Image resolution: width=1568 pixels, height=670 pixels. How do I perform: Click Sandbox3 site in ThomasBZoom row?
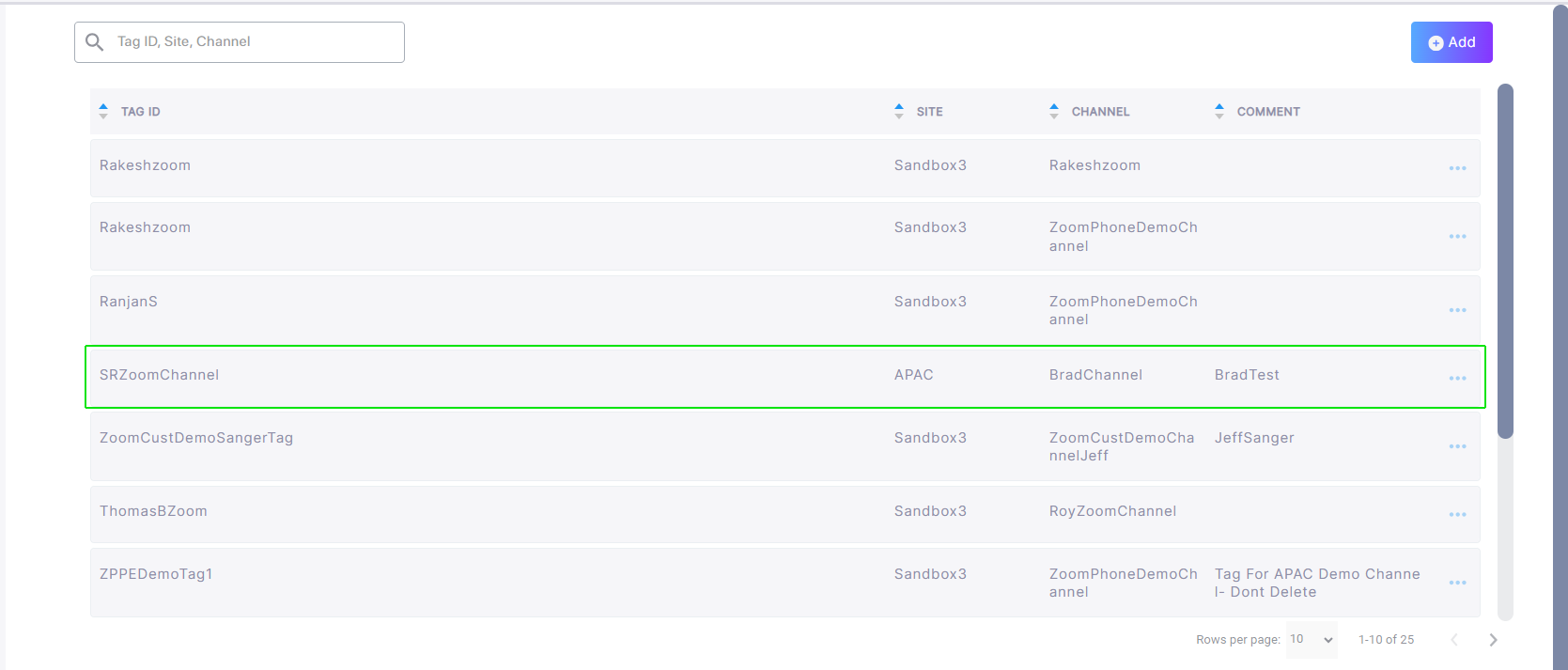point(930,511)
